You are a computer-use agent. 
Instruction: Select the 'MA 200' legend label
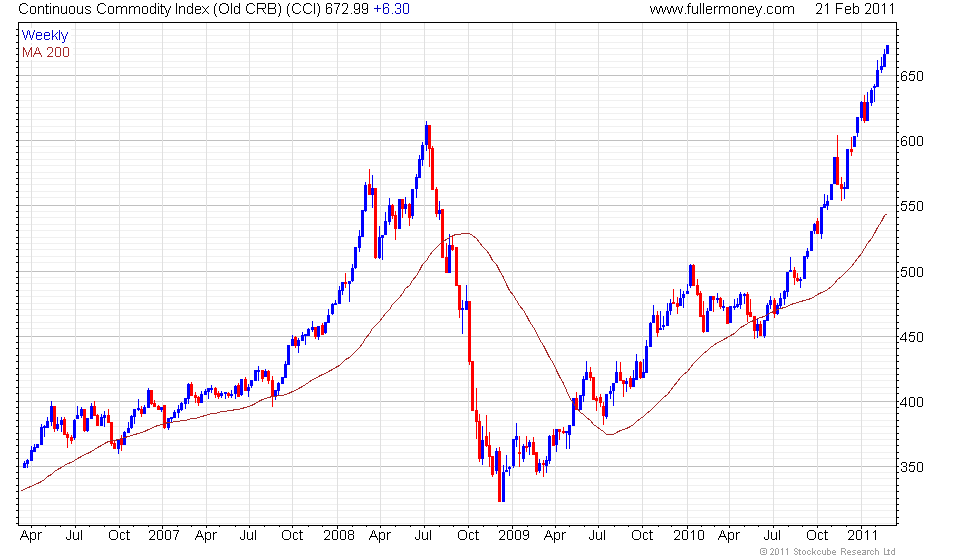[46, 52]
